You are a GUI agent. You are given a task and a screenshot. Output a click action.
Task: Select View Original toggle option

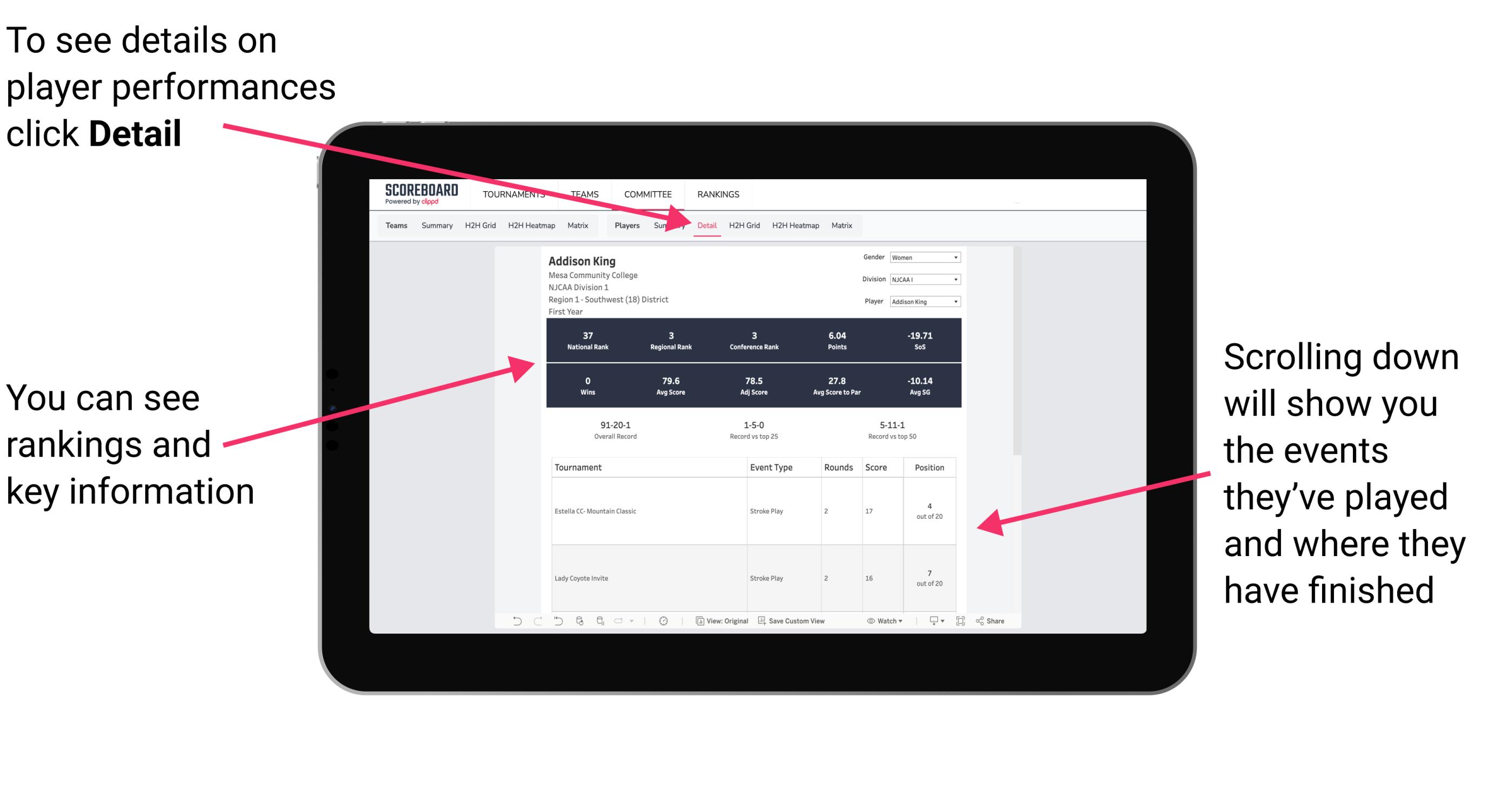(721, 629)
